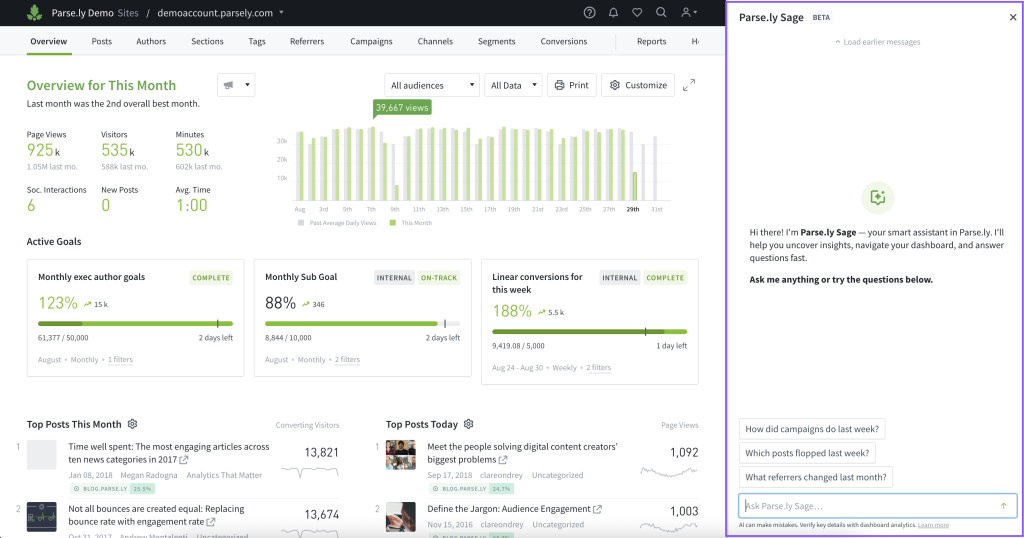Screen dimensions: 1024x538
Task: Click the Print button
Action: point(571,86)
